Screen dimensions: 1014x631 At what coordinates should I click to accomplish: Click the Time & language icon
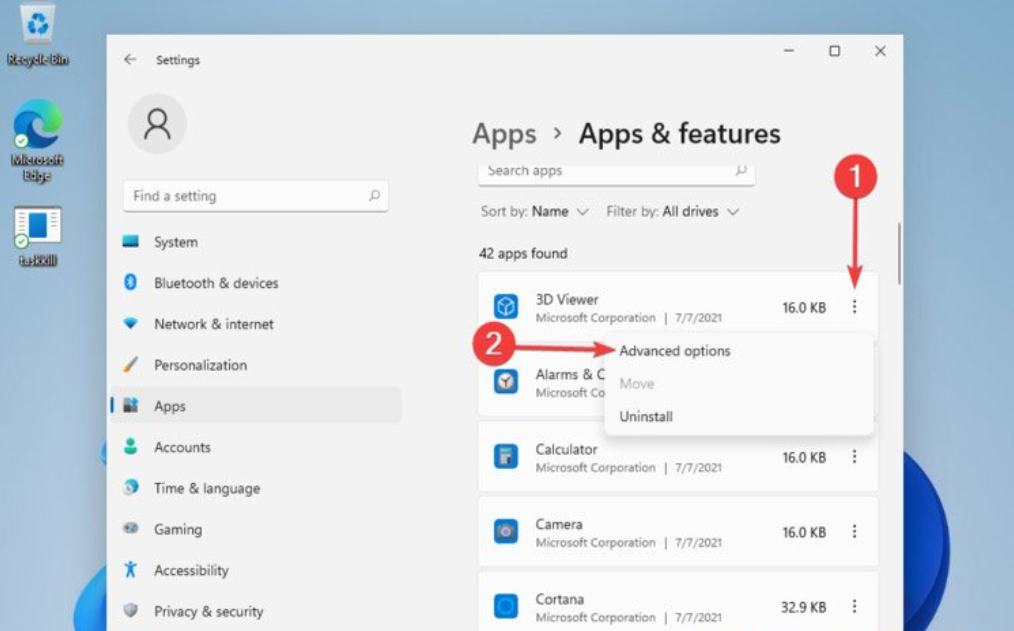(x=131, y=488)
